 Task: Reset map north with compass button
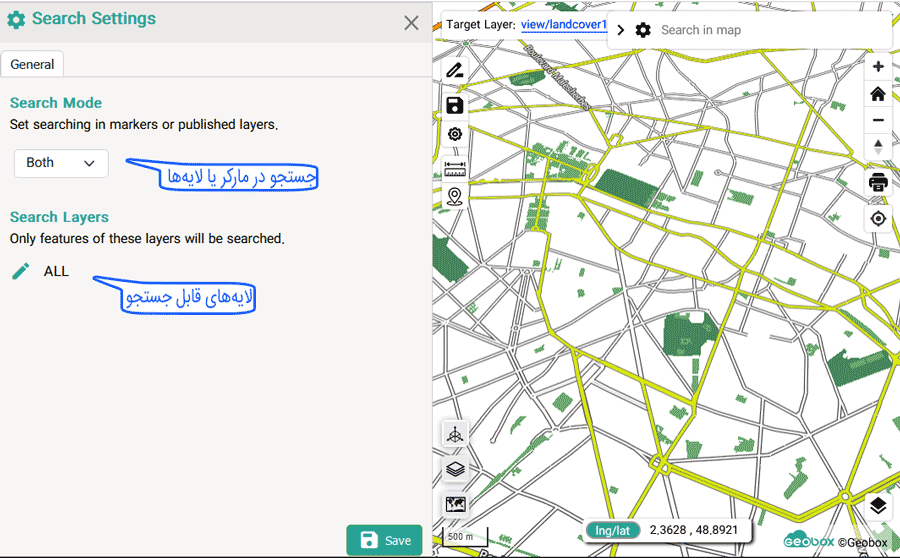[x=878, y=146]
